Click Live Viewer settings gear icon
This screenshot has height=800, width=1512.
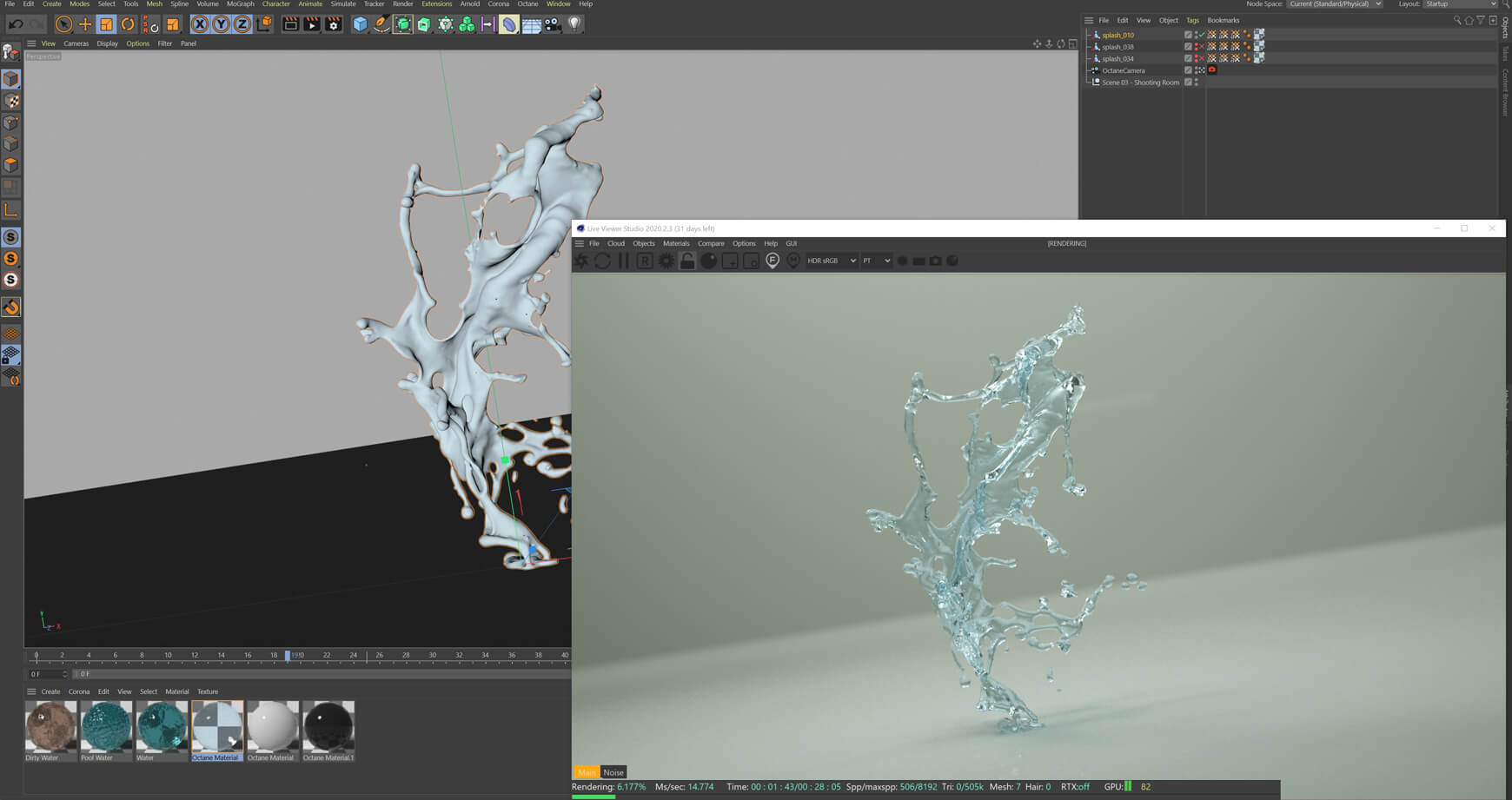point(666,261)
